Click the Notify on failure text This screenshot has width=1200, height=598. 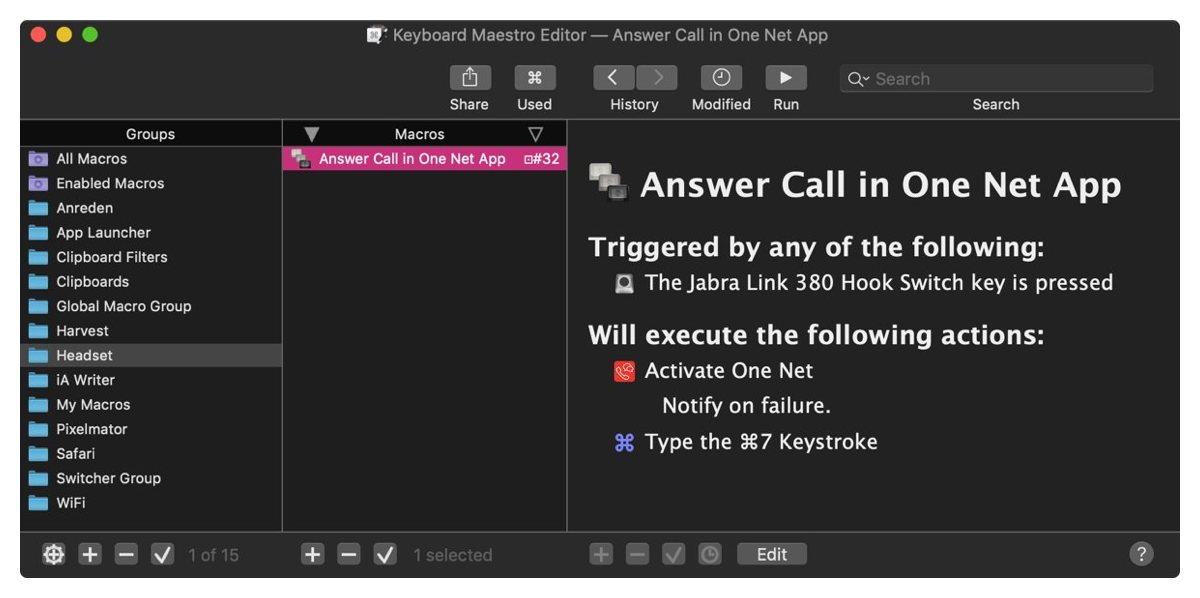746,406
